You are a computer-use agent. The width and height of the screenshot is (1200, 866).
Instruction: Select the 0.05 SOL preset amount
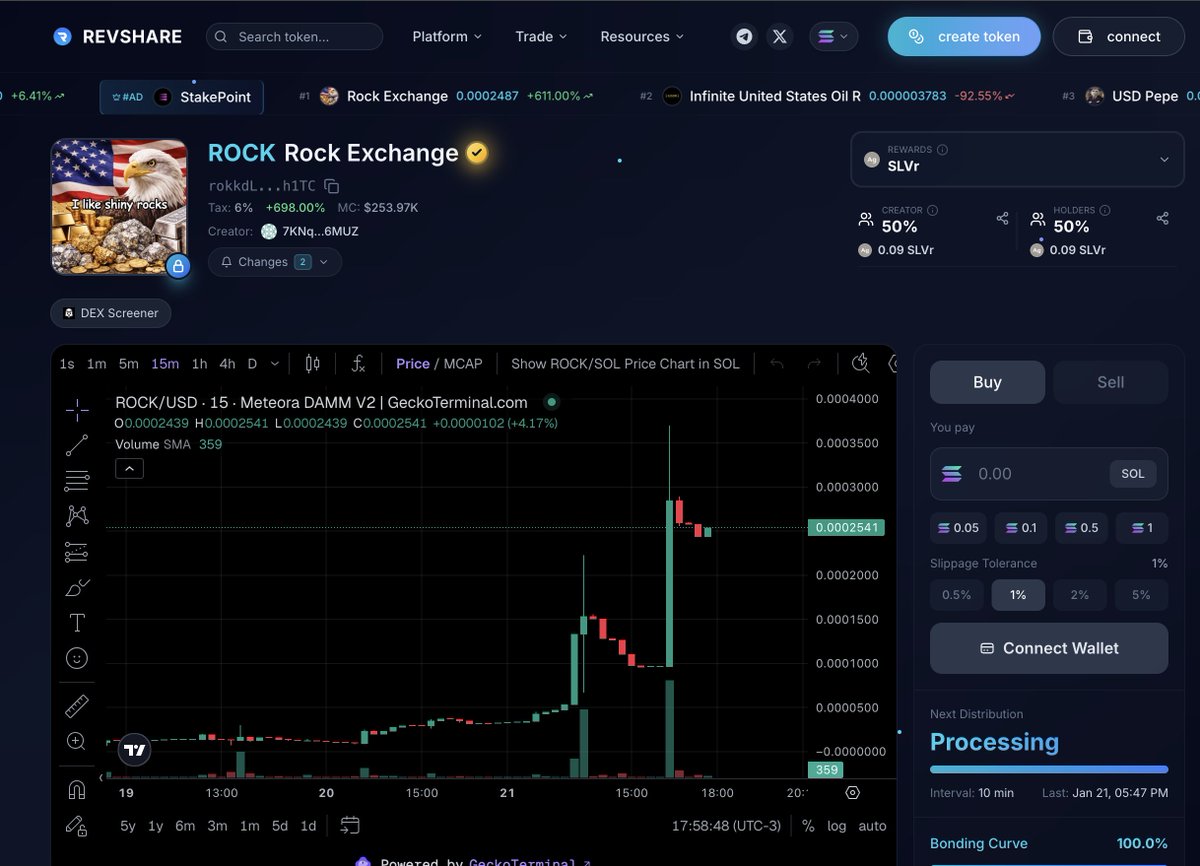(x=958, y=528)
